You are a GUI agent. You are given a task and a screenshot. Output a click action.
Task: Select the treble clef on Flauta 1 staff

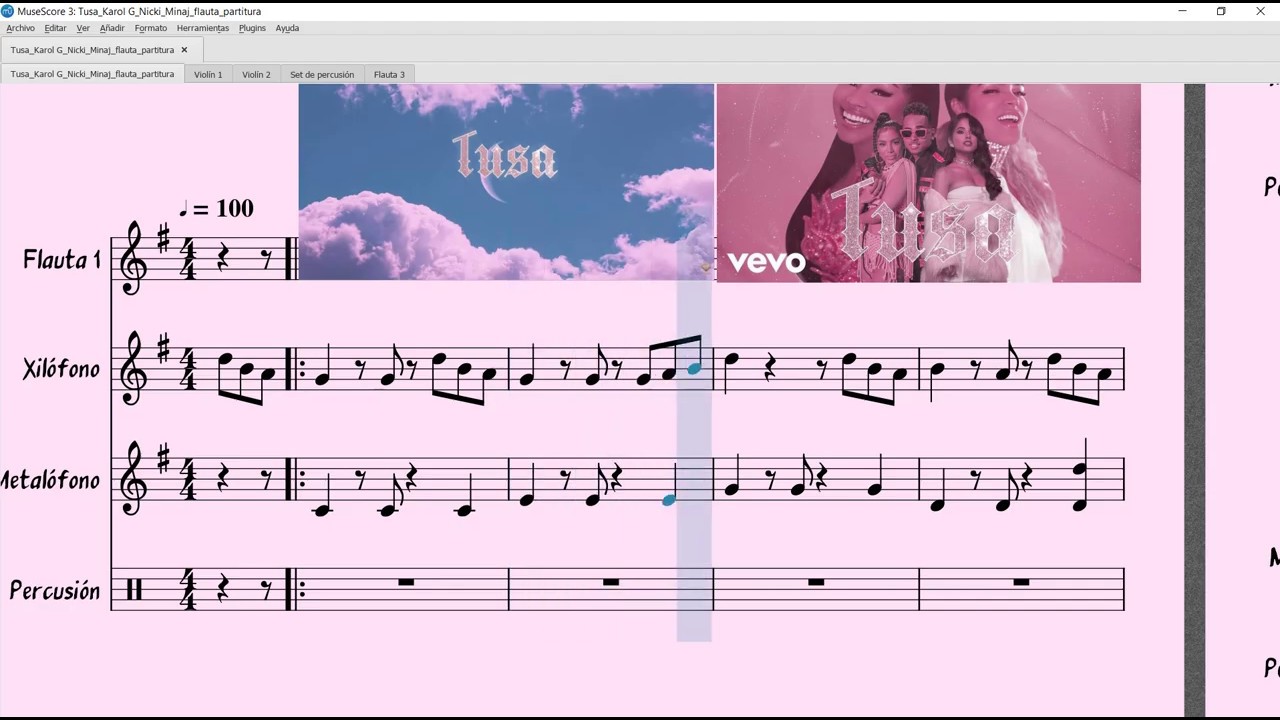pos(133,258)
